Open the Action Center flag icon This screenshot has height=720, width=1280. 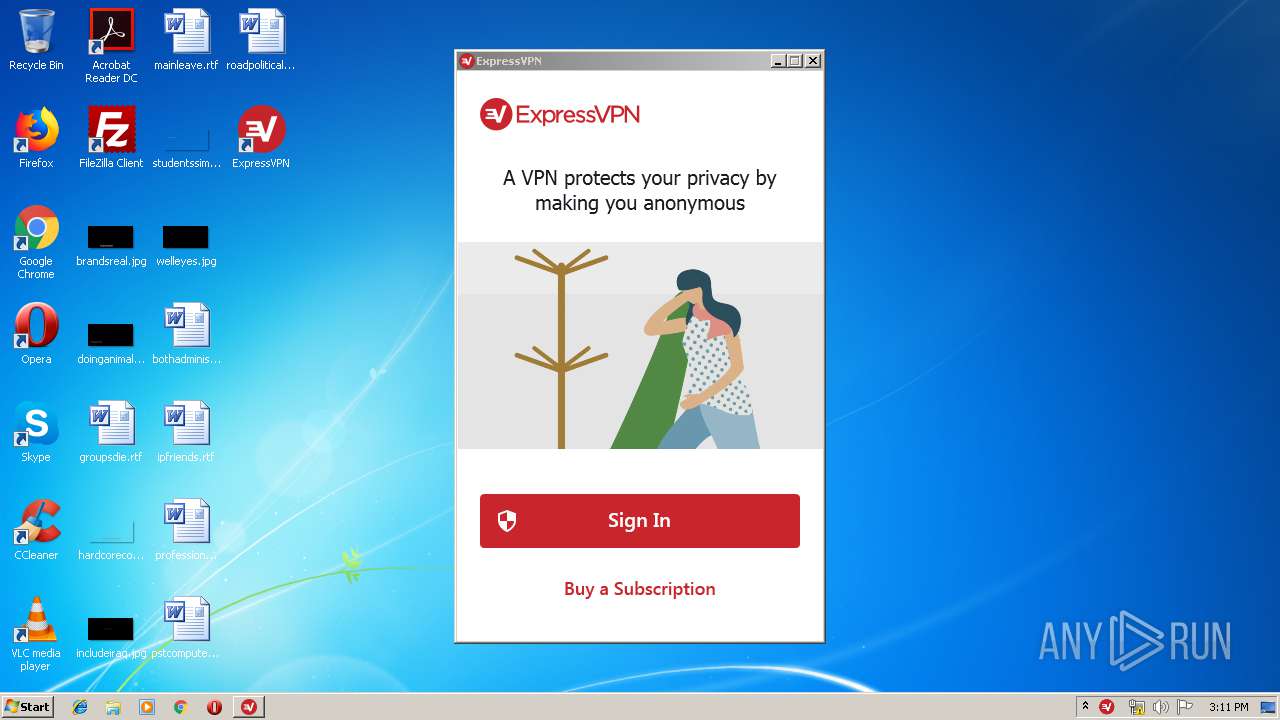pos(1185,707)
